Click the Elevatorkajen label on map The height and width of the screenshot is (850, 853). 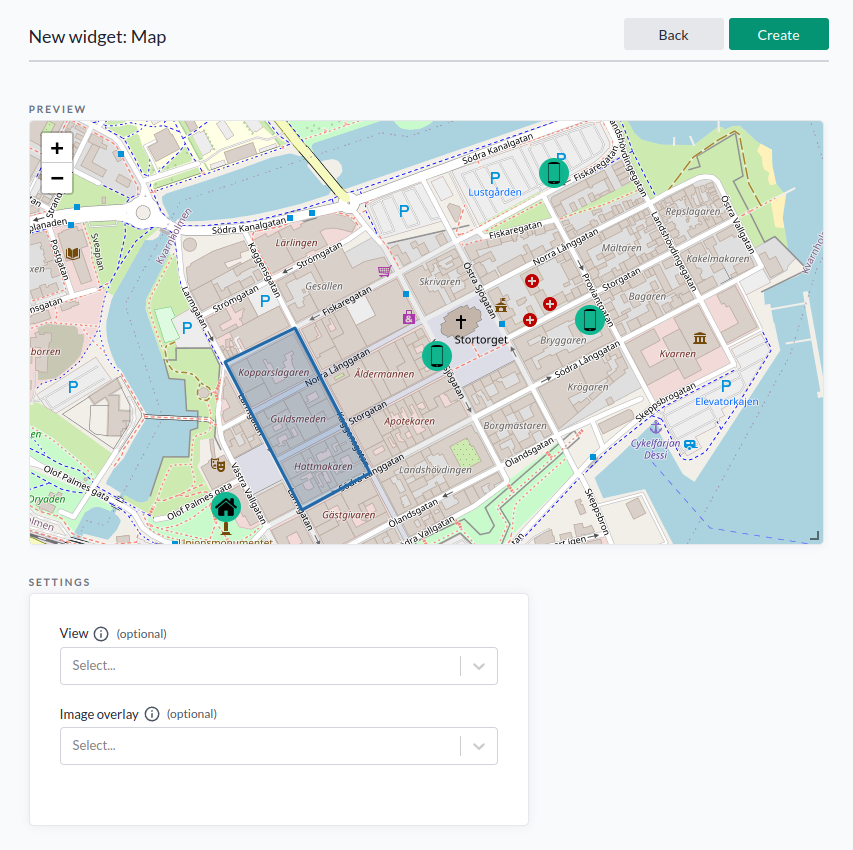(727, 402)
